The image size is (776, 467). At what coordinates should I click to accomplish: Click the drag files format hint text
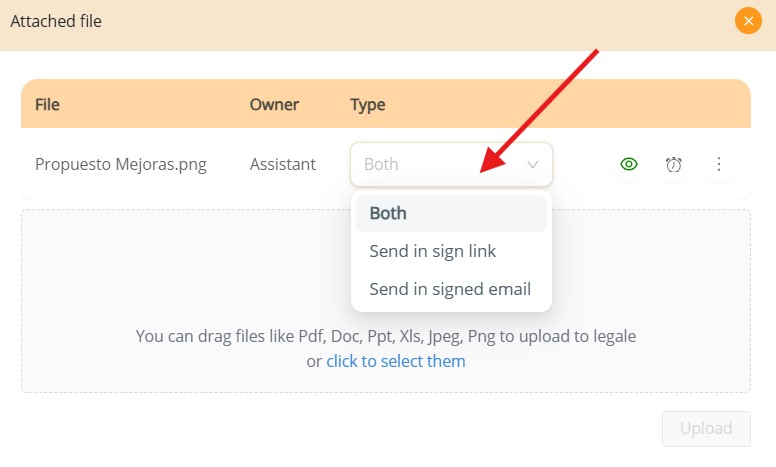click(386, 336)
